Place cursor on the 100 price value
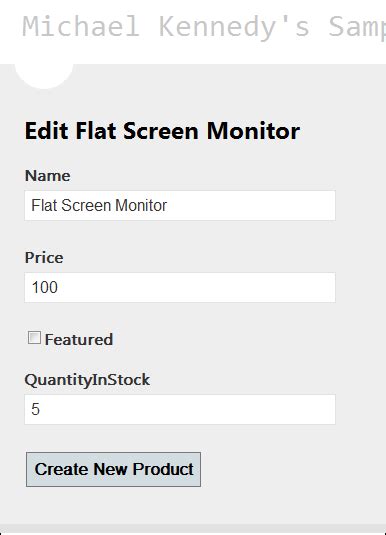The image size is (386, 535). click(x=45, y=287)
